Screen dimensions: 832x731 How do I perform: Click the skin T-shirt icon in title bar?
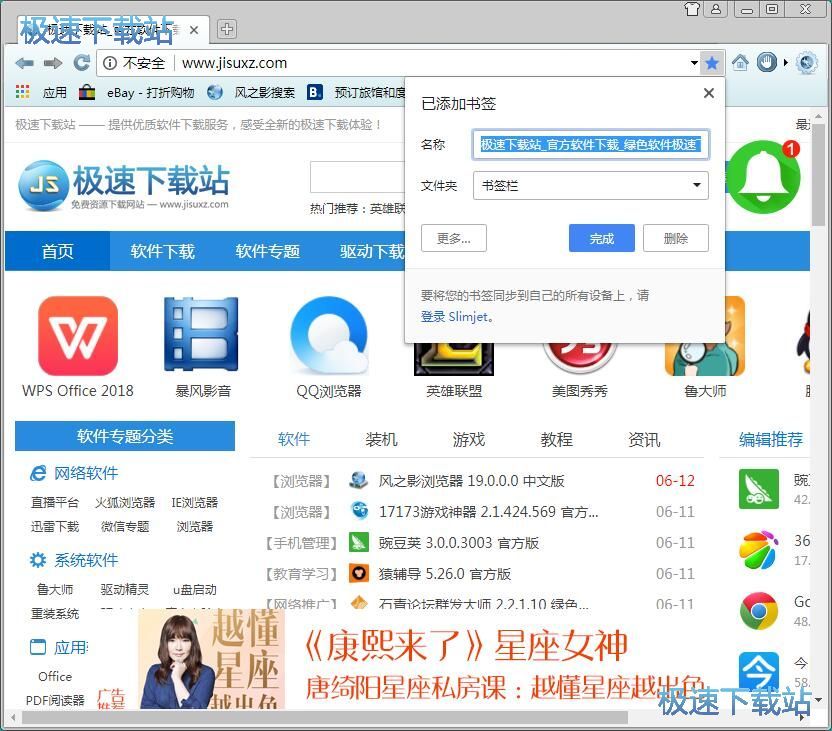tap(692, 9)
